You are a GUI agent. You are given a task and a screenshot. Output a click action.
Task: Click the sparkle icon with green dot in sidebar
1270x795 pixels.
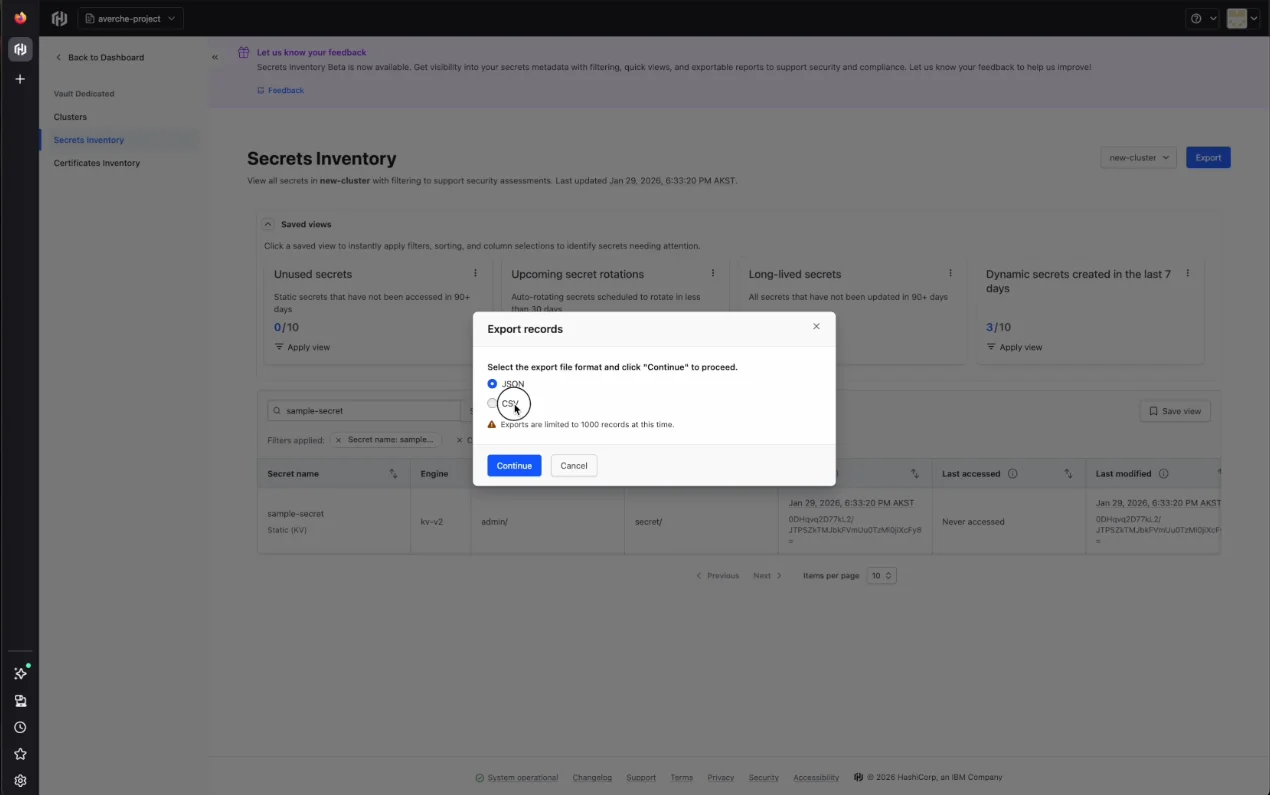(20, 673)
